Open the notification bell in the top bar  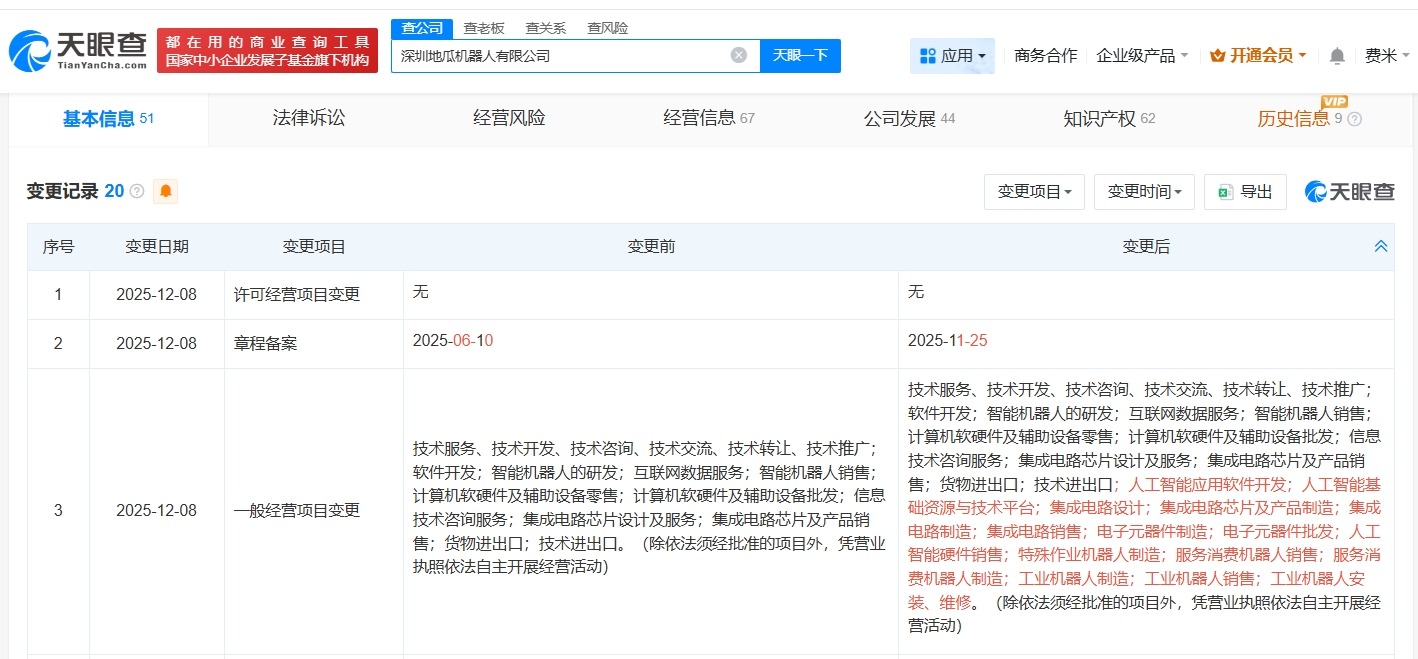pos(1336,56)
